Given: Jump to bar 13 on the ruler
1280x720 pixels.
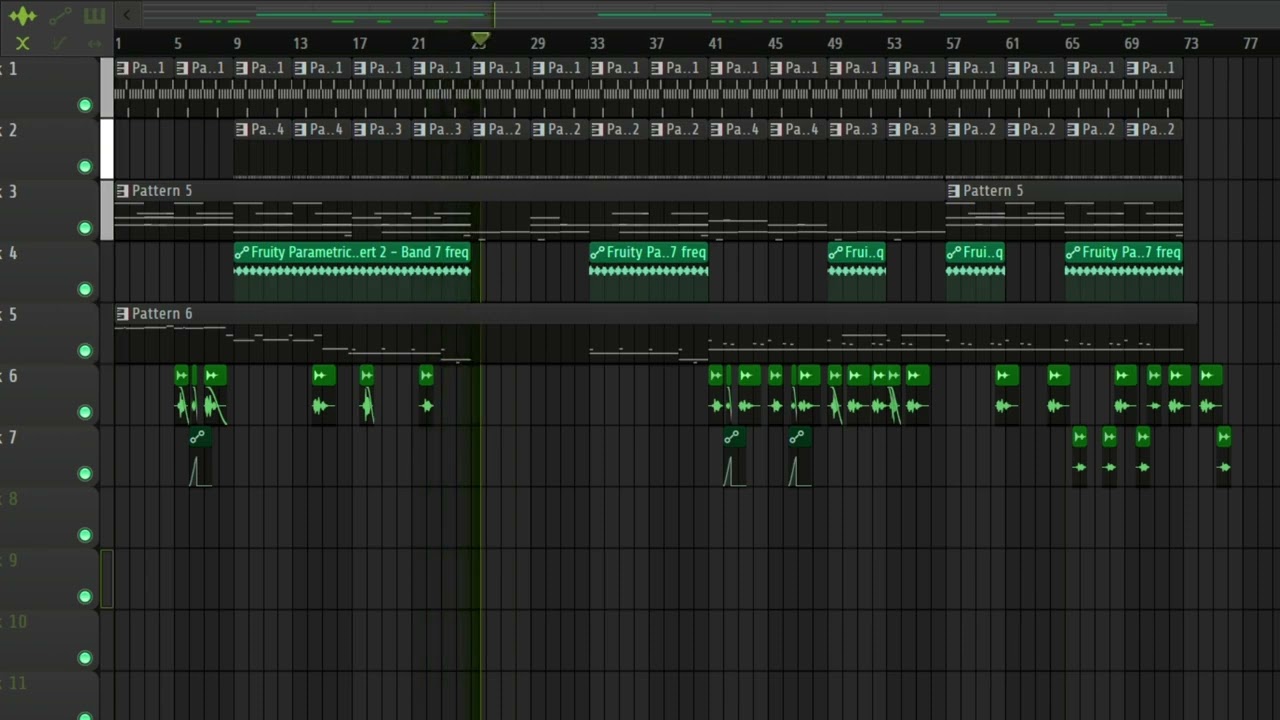Looking at the screenshot, I should click(x=300, y=43).
